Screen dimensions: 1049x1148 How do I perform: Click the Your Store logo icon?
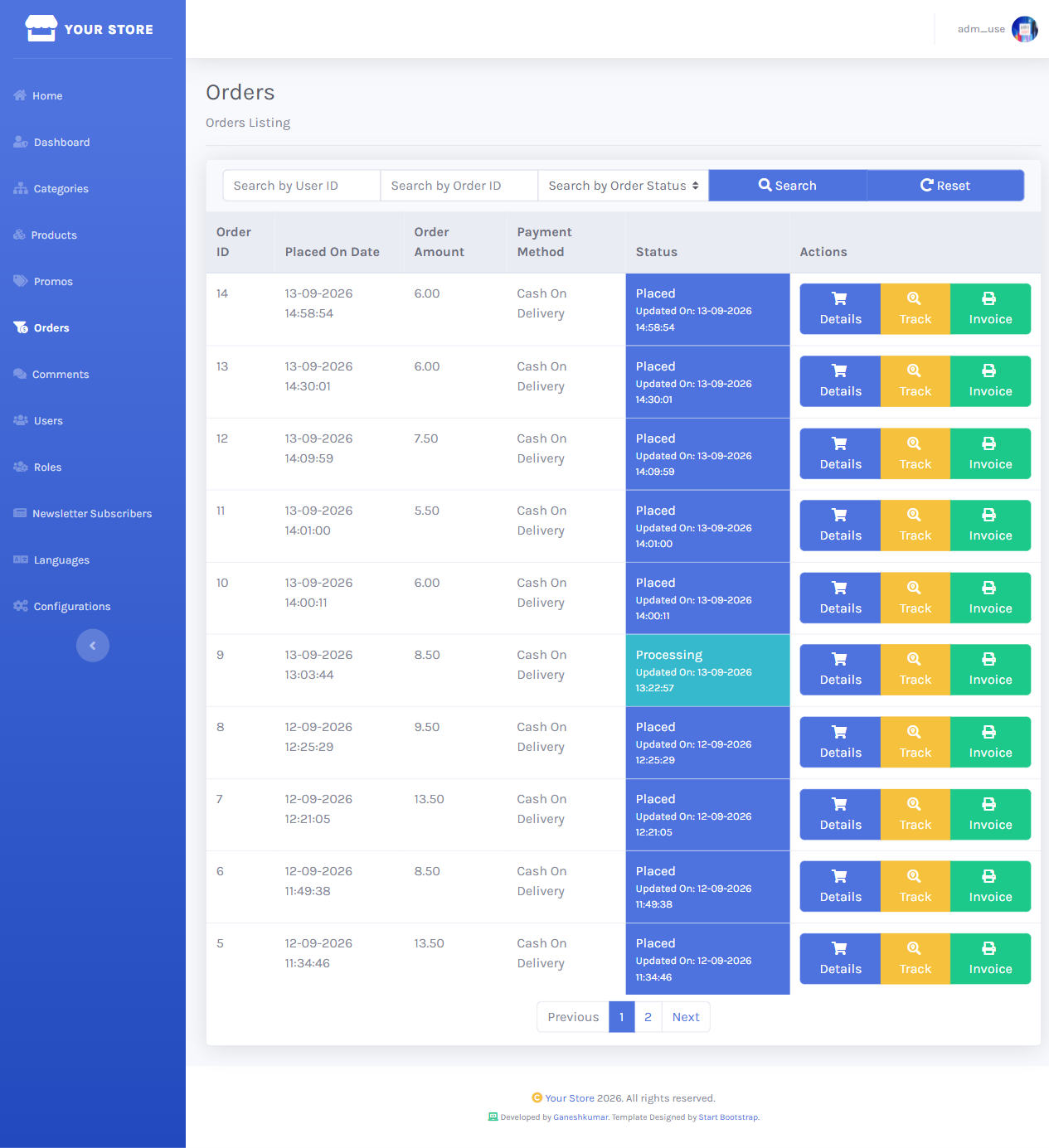point(41,28)
